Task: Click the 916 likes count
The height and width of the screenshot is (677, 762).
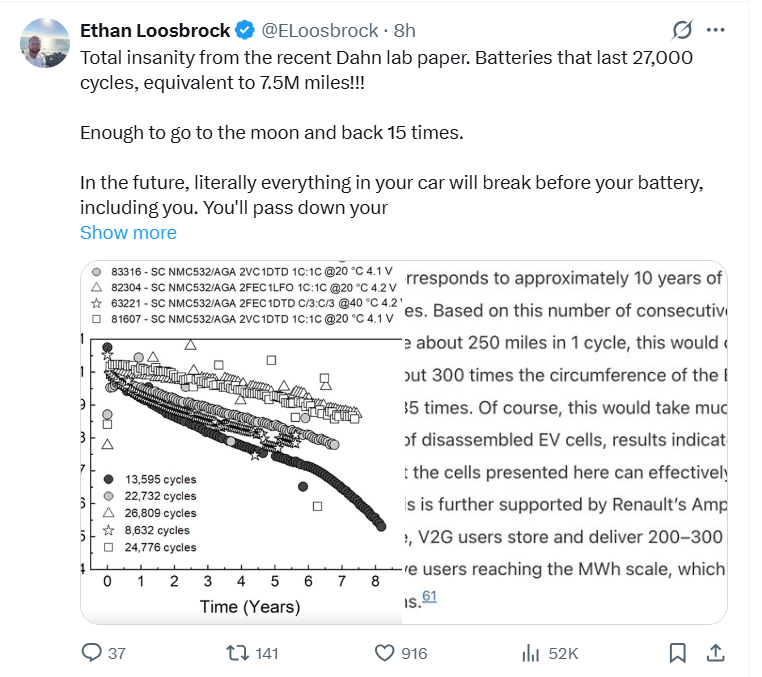Action: tap(413, 653)
